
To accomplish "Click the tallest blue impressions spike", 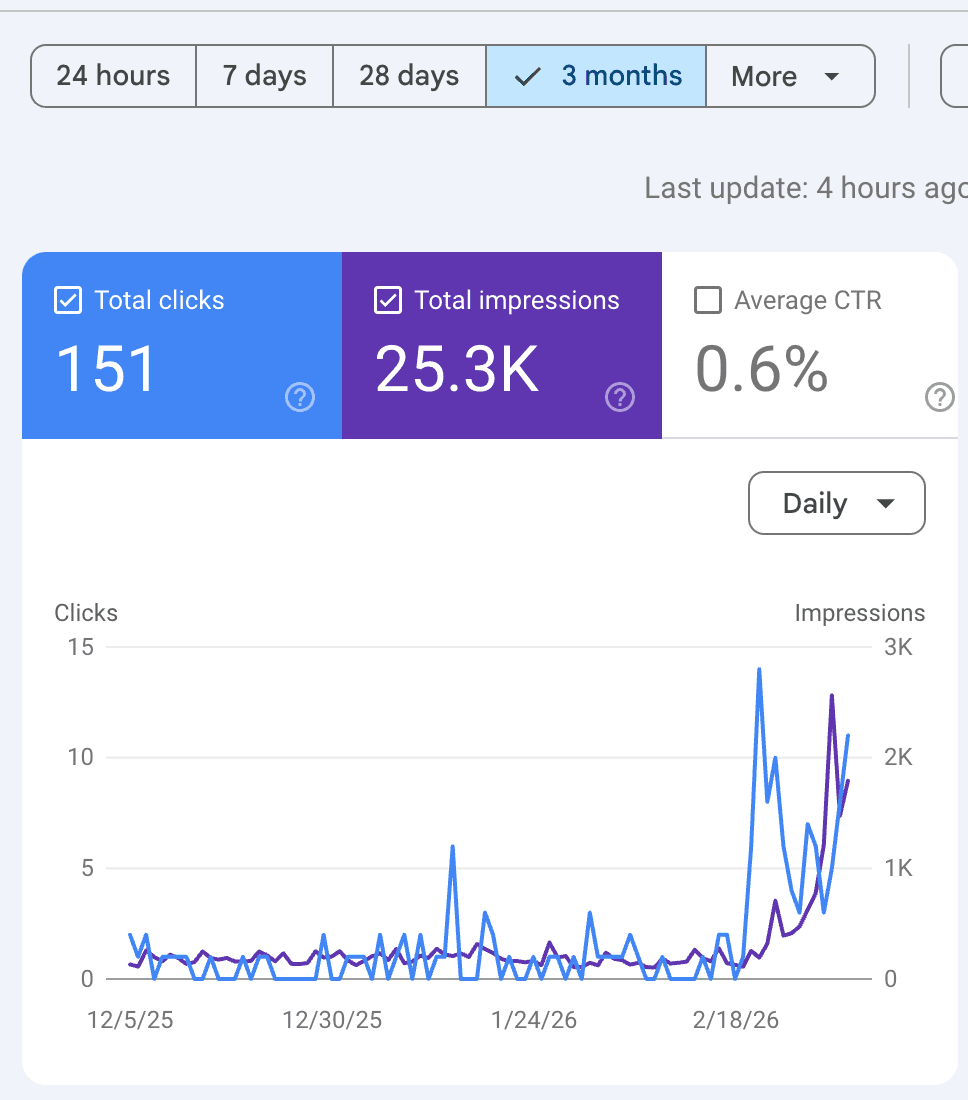I will (760, 670).
